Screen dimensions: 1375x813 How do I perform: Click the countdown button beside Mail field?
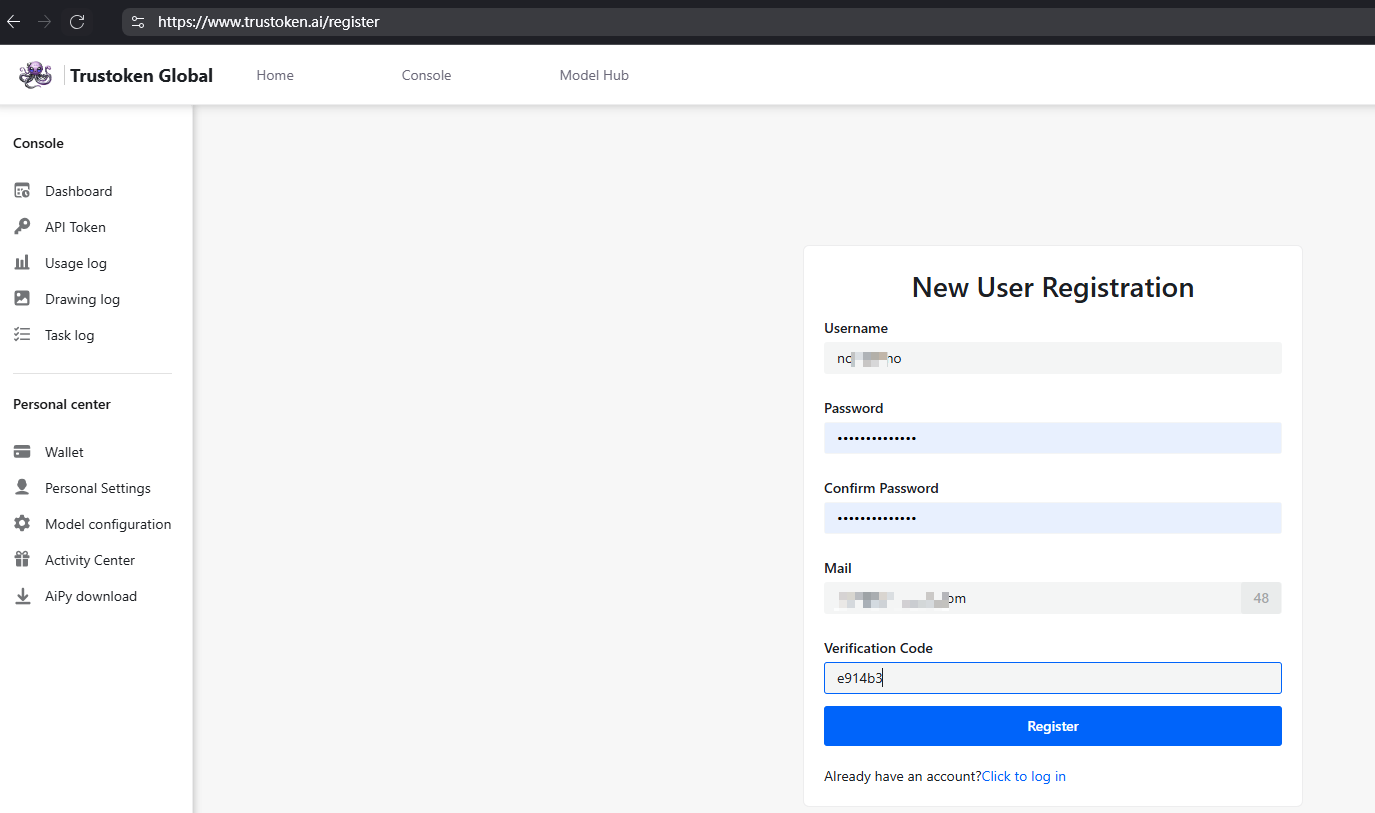coord(1260,598)
